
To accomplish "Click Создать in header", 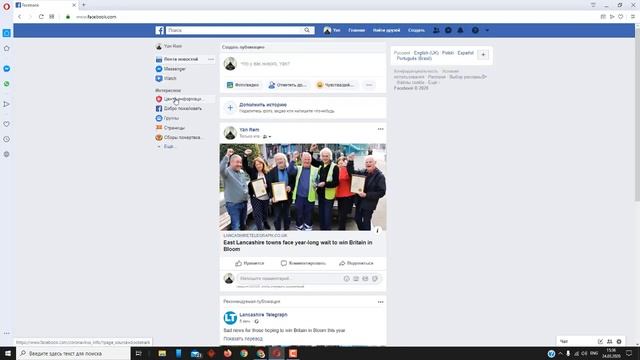I will (416, 30).
